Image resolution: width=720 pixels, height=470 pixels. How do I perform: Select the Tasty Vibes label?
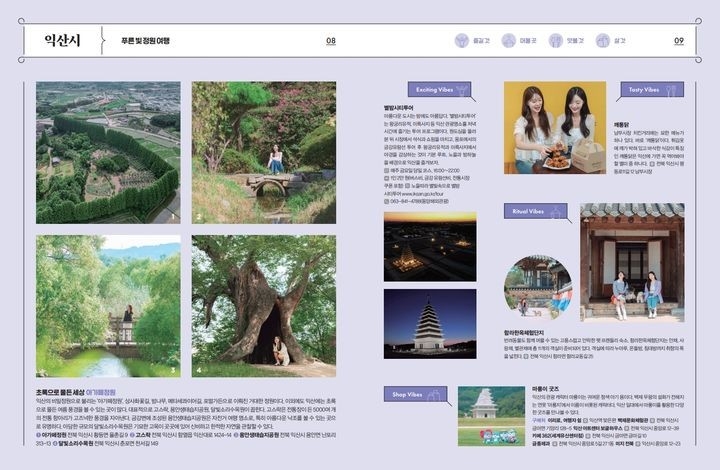(642, 90)
